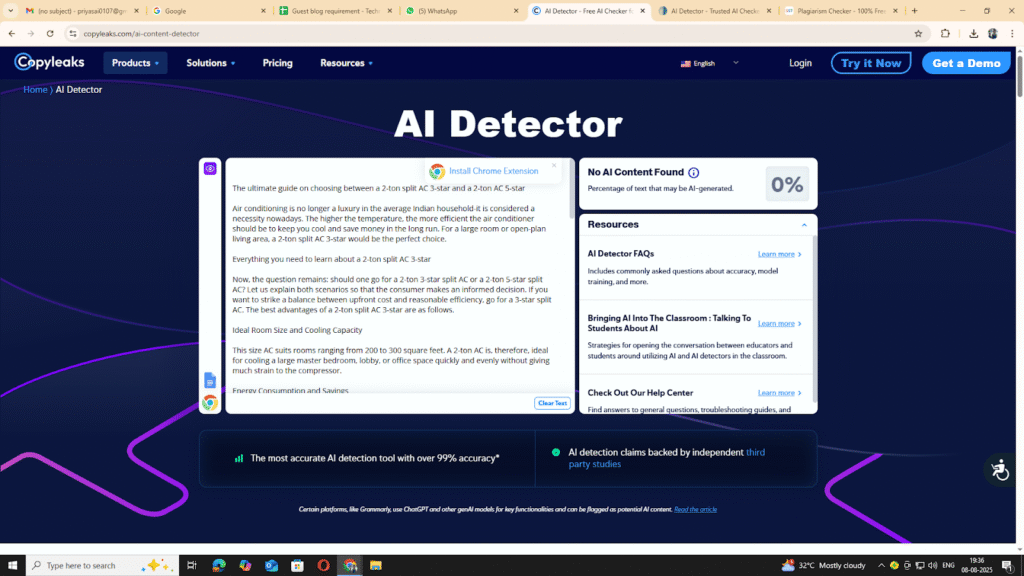Image resolution: width=1024 pixels, height=576 pixels.
Task: Click the Google Docs icon in editor sidebar
Action: [210, 380]
